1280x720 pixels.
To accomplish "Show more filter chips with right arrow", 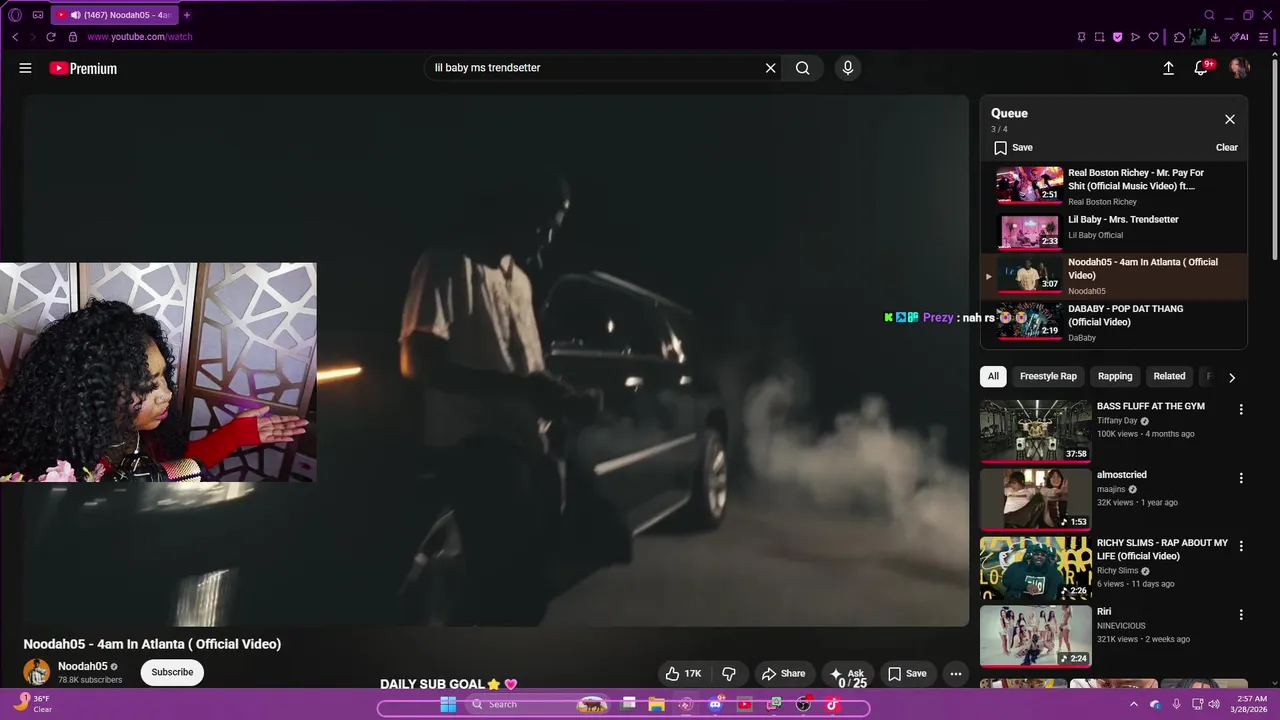I will click(1232, 377).
